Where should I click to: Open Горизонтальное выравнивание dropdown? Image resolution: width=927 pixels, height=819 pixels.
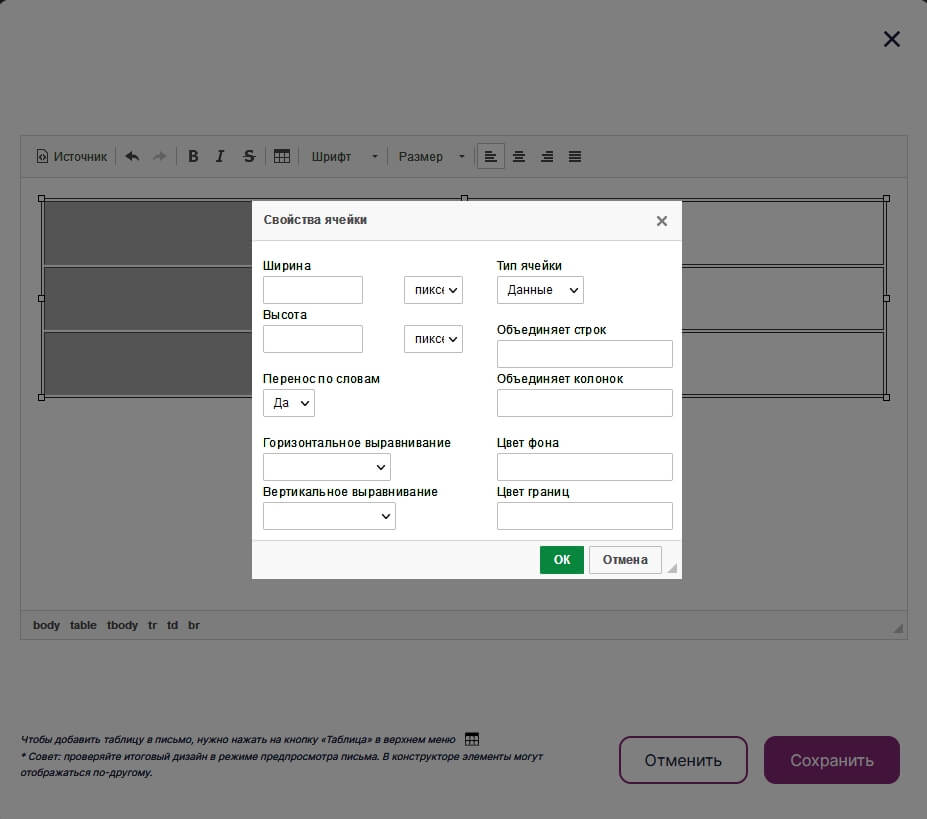coord(327,467)
